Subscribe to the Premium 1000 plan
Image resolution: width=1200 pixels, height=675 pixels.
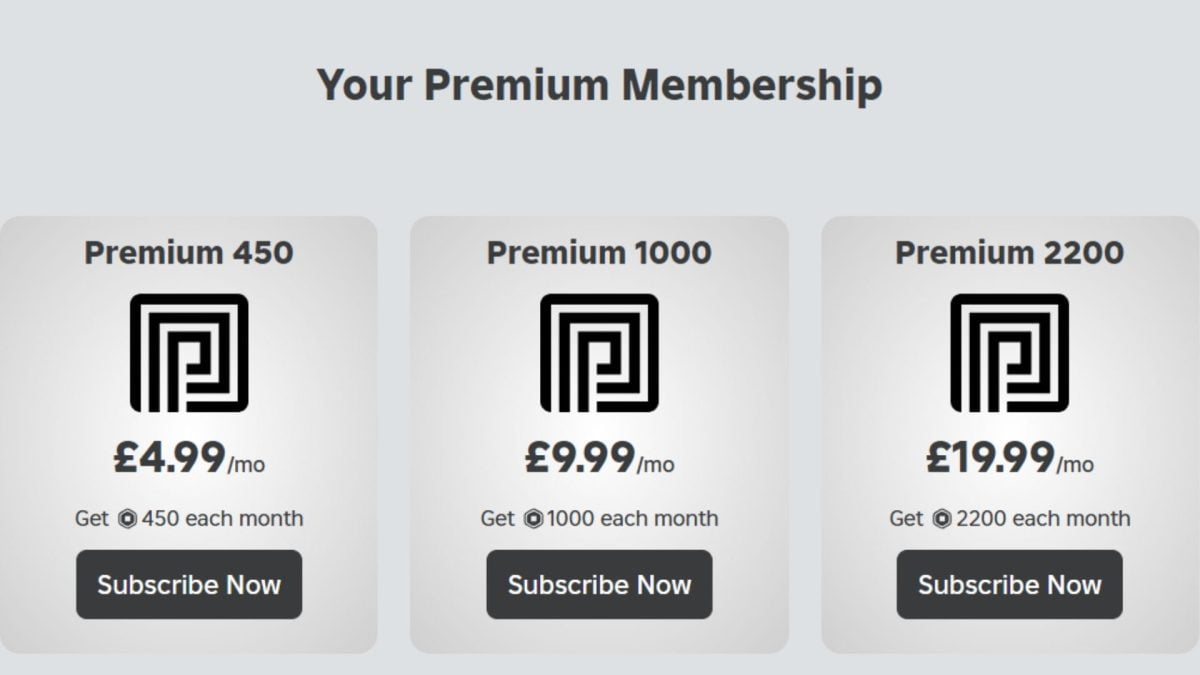point(598,585)
